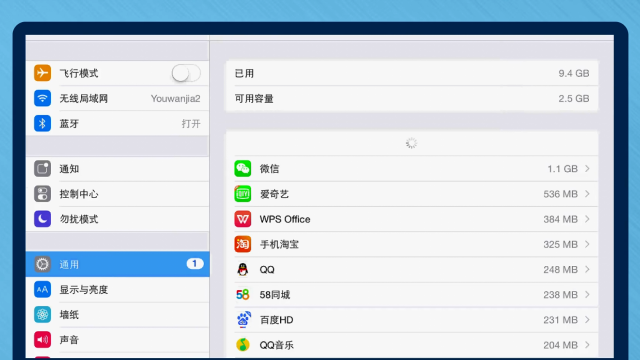The height and width of the screenshot is (360, 640).
Task: Tap the 58同城 app icon
Action: tap(243, 295)
